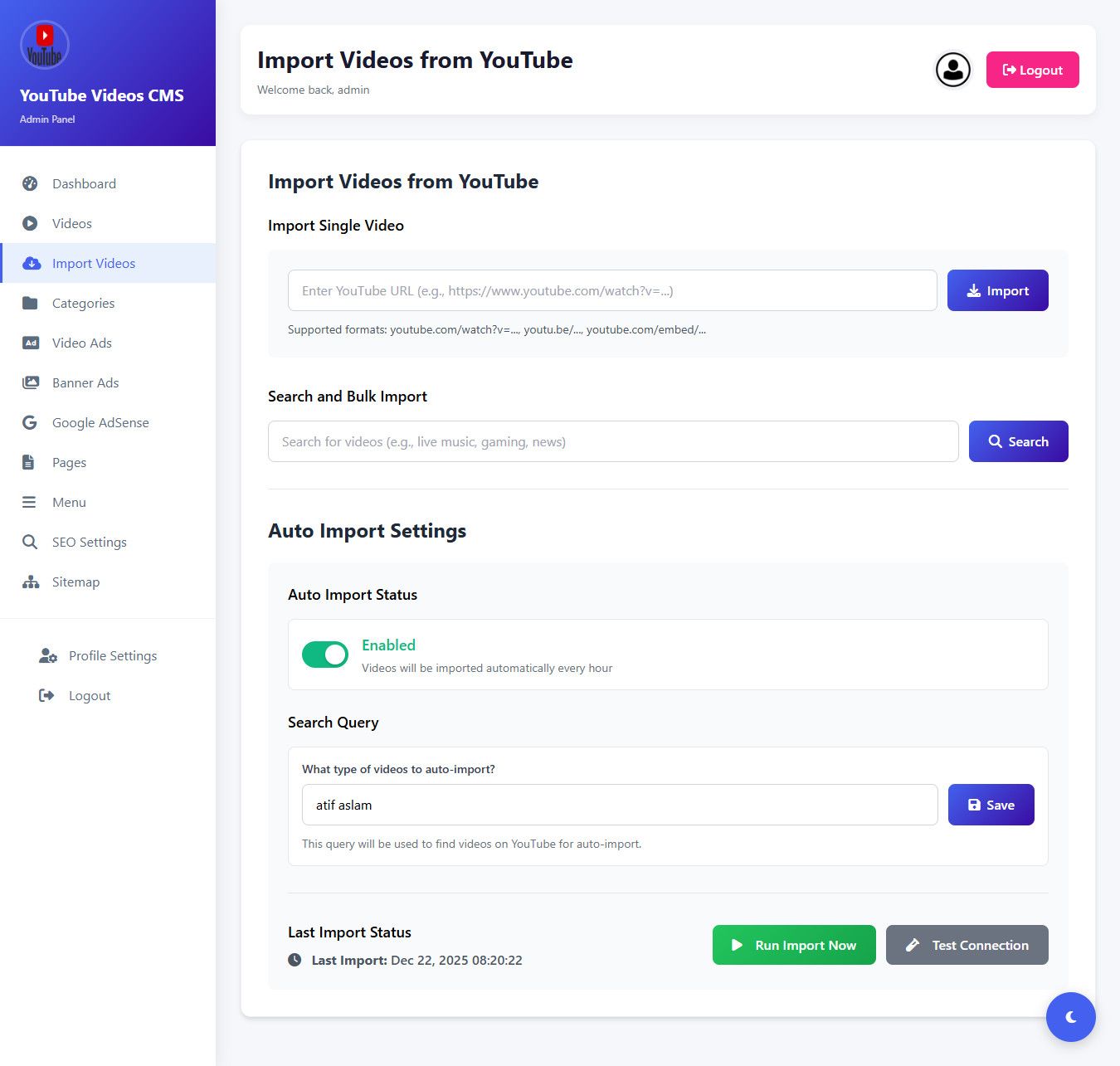
Task: Click the pink Logout button
Action: 1033,70
